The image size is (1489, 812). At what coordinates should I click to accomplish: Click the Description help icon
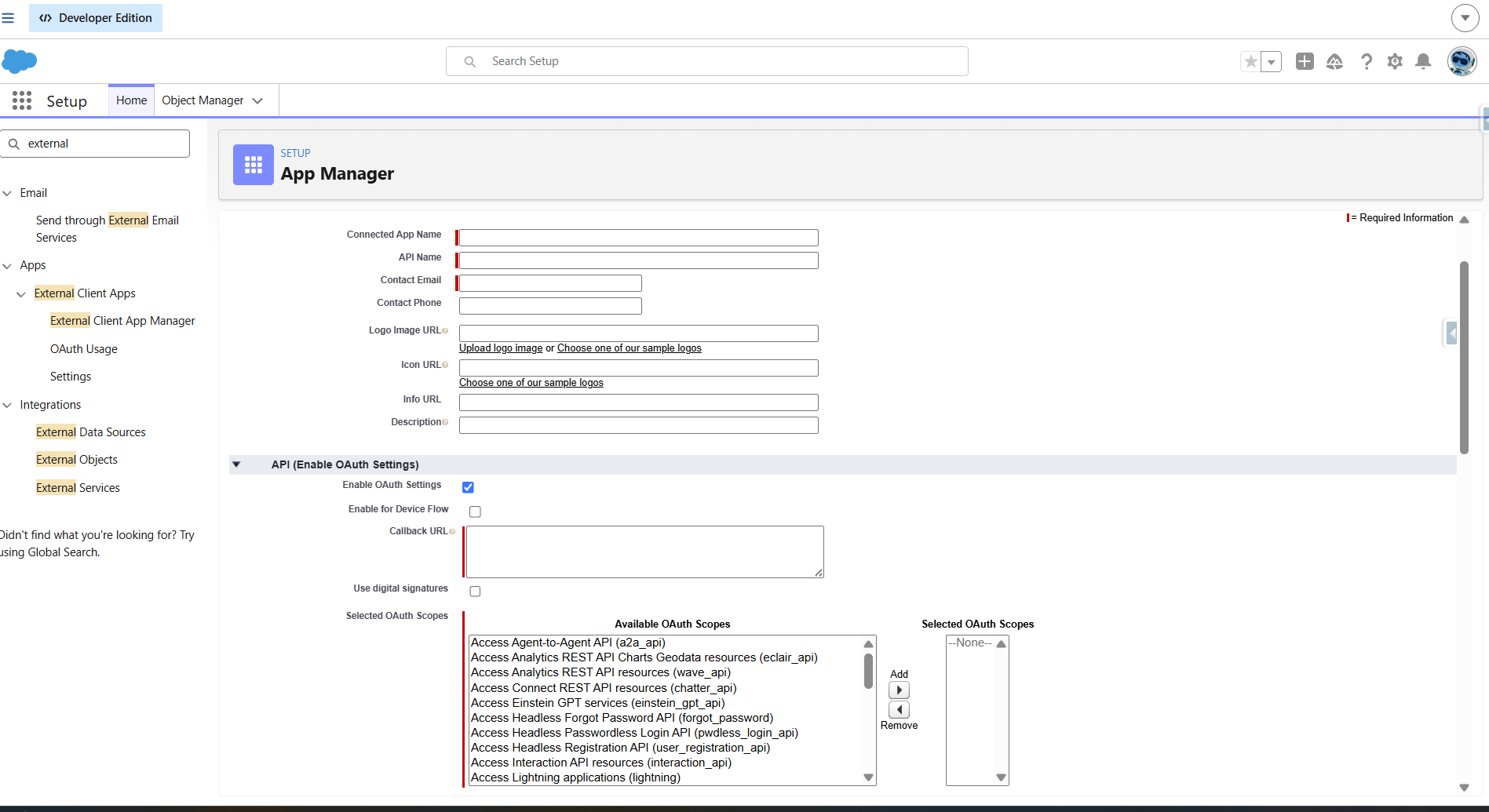pos(445,423)
